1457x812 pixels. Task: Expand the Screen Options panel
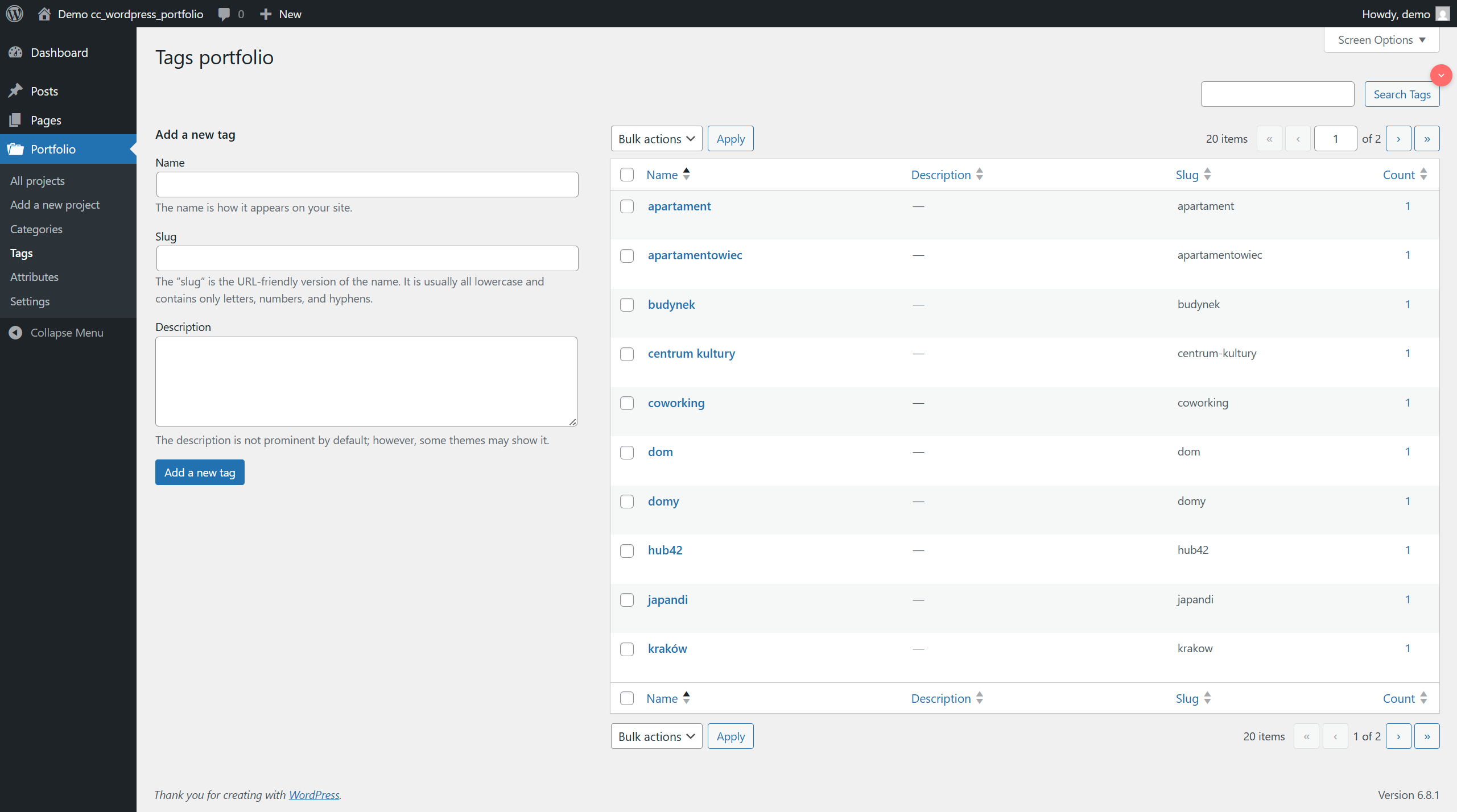click(1381, 40)
